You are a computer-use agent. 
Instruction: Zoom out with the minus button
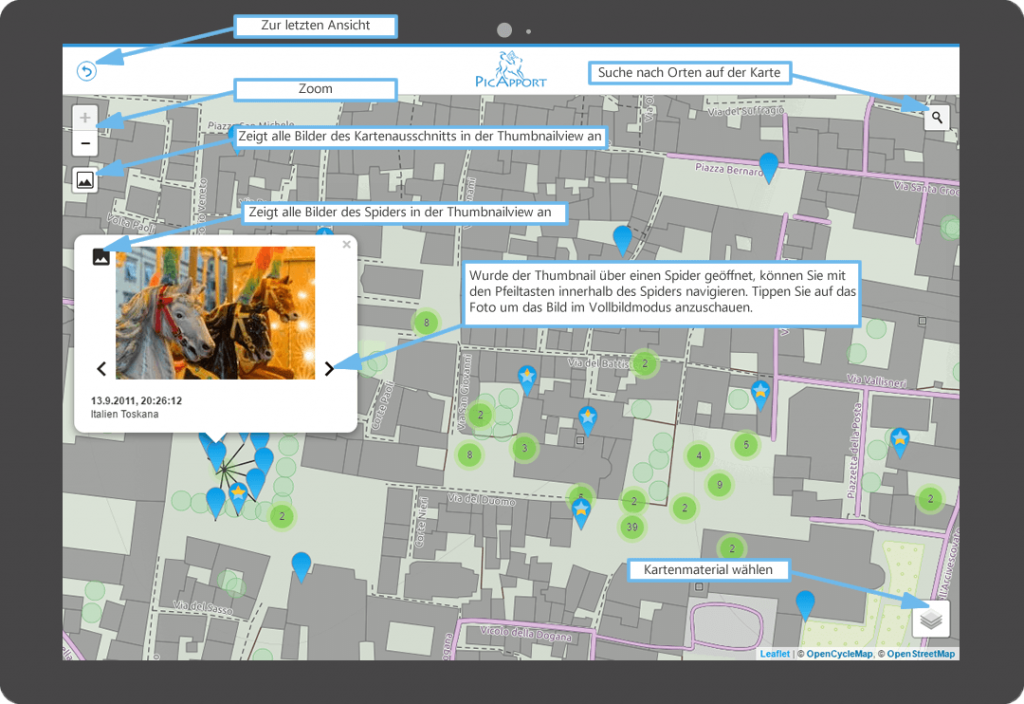click(85, 144)
